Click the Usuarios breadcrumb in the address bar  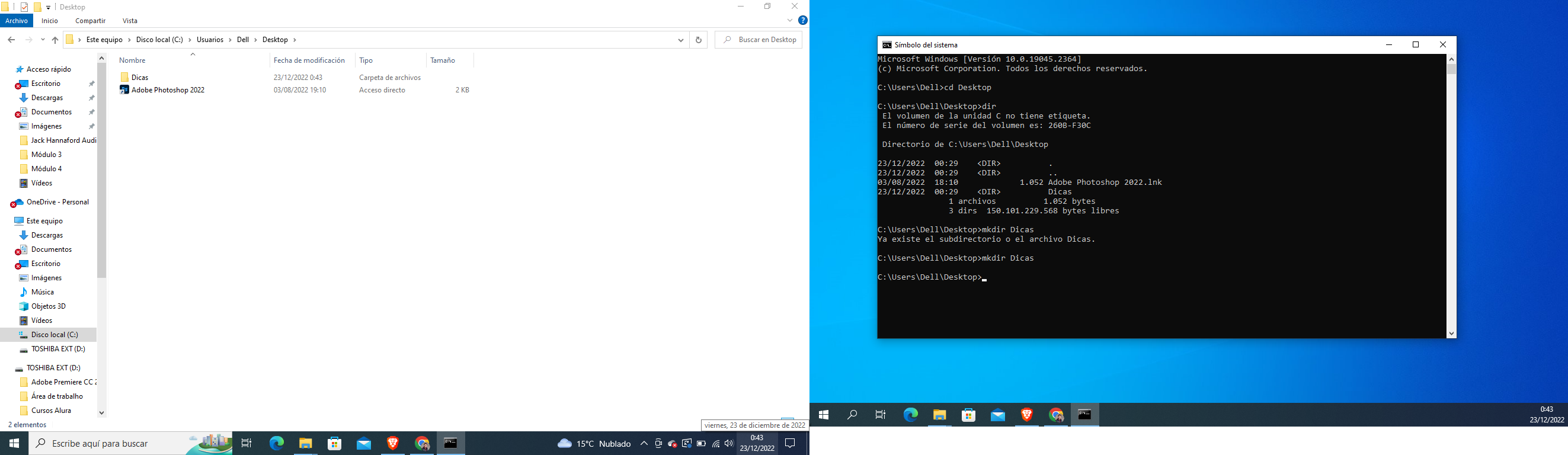(x=210, y=40)
